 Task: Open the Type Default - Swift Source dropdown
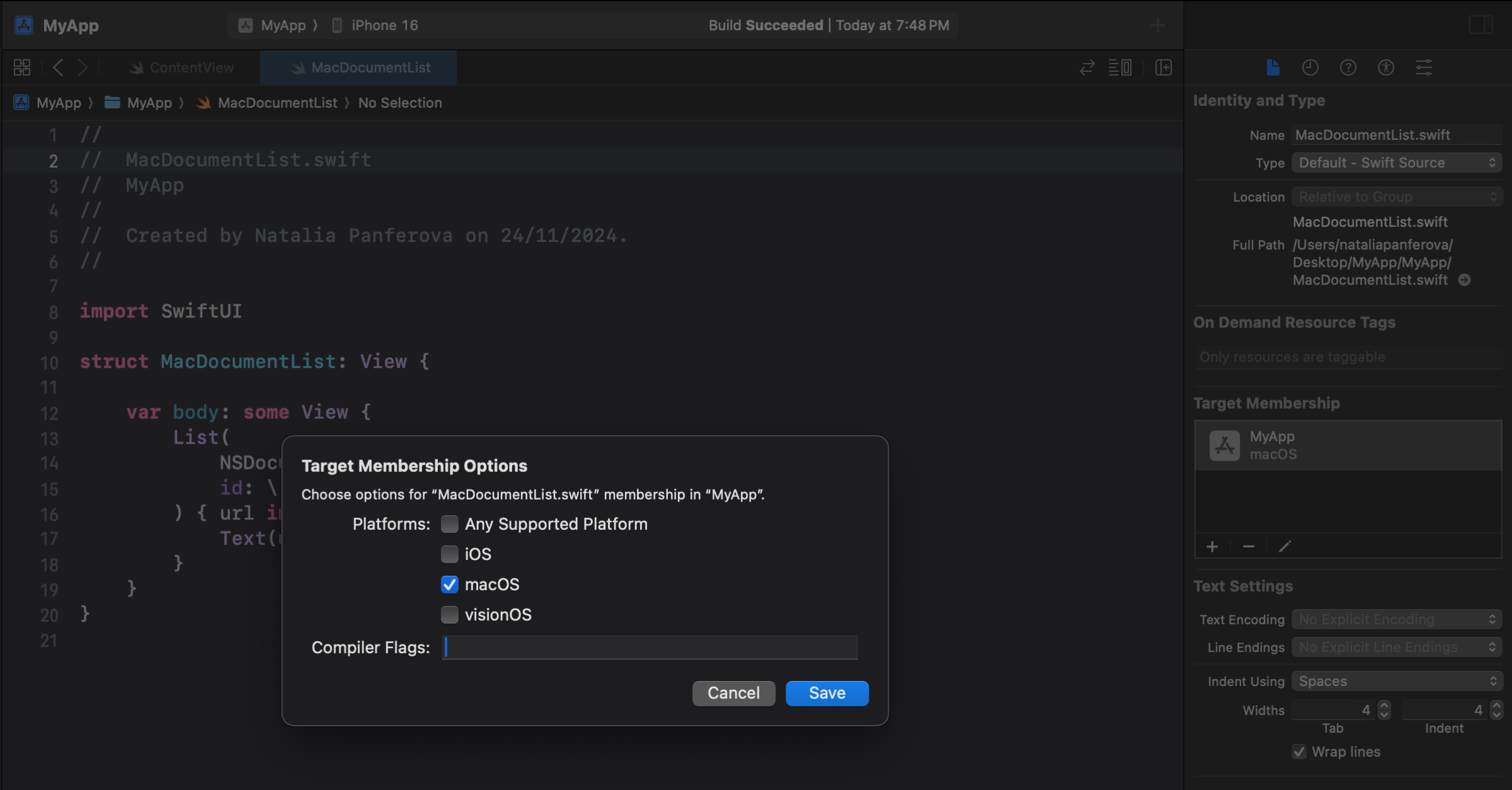point(1397,163)
